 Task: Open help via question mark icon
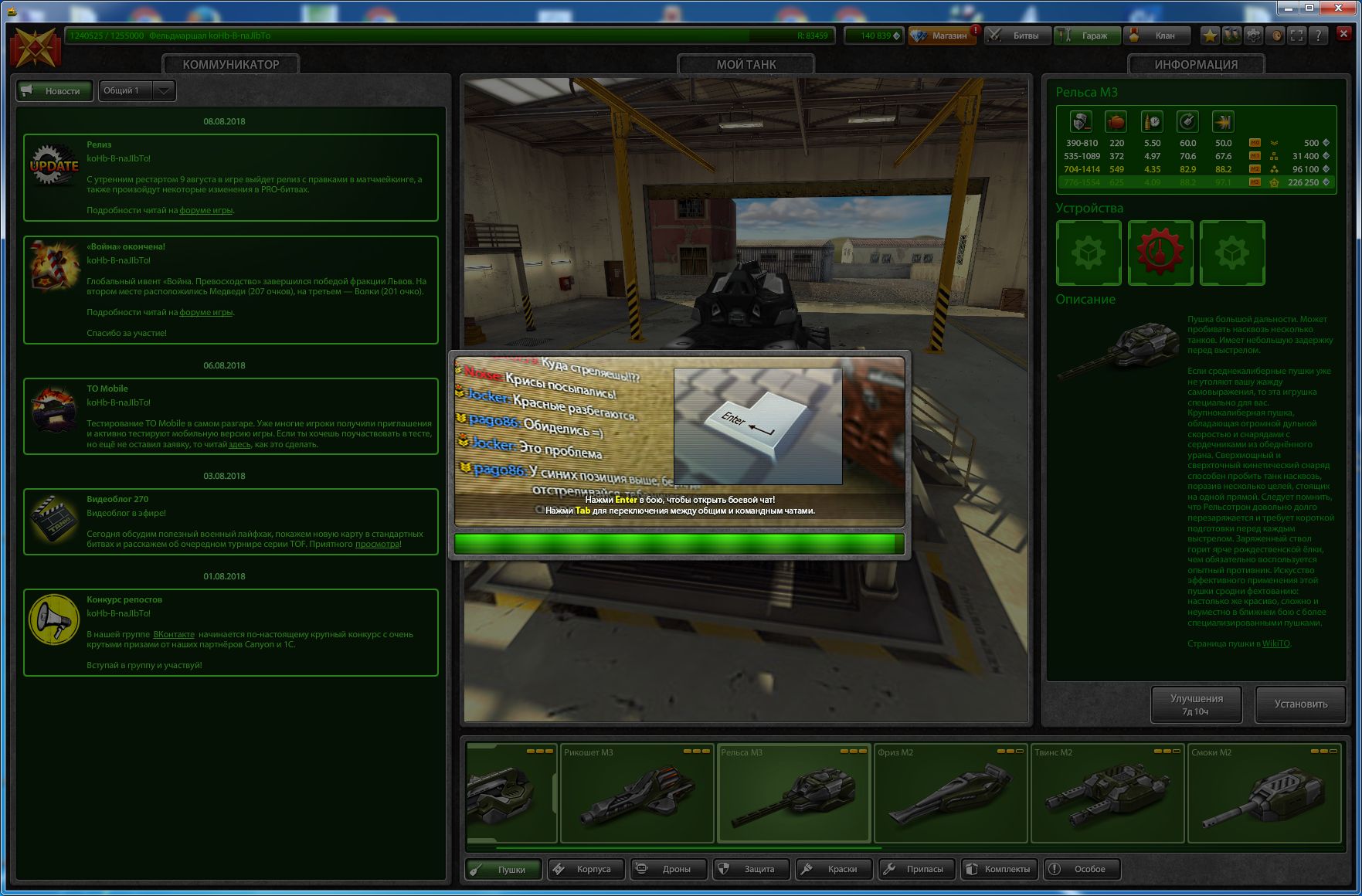pos(1319,36)
